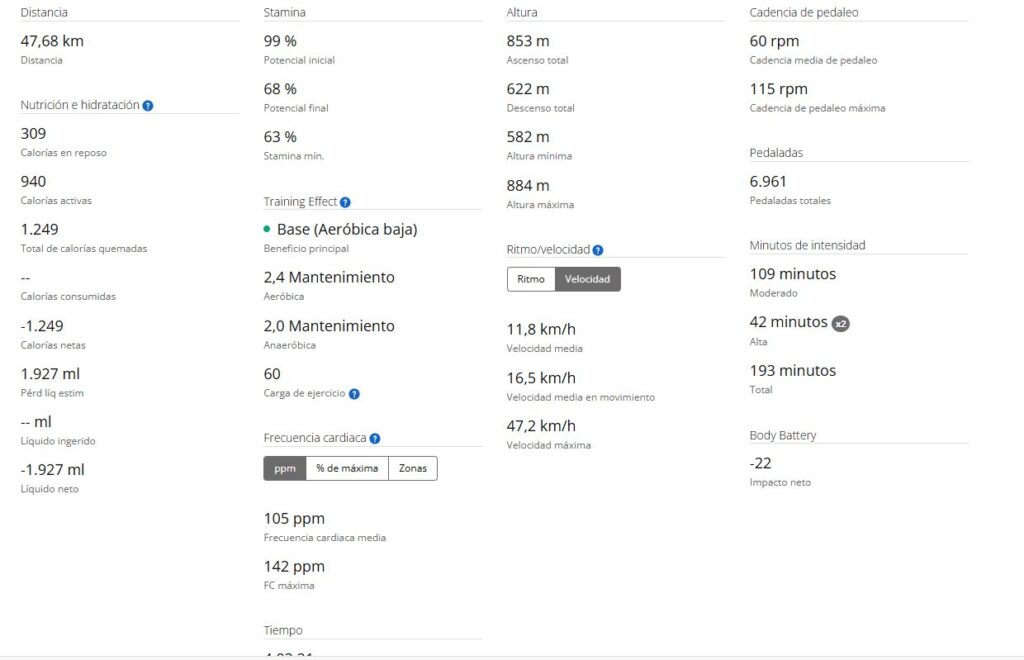
Task: Select the Velocidad button
Action: coord(587,279)
